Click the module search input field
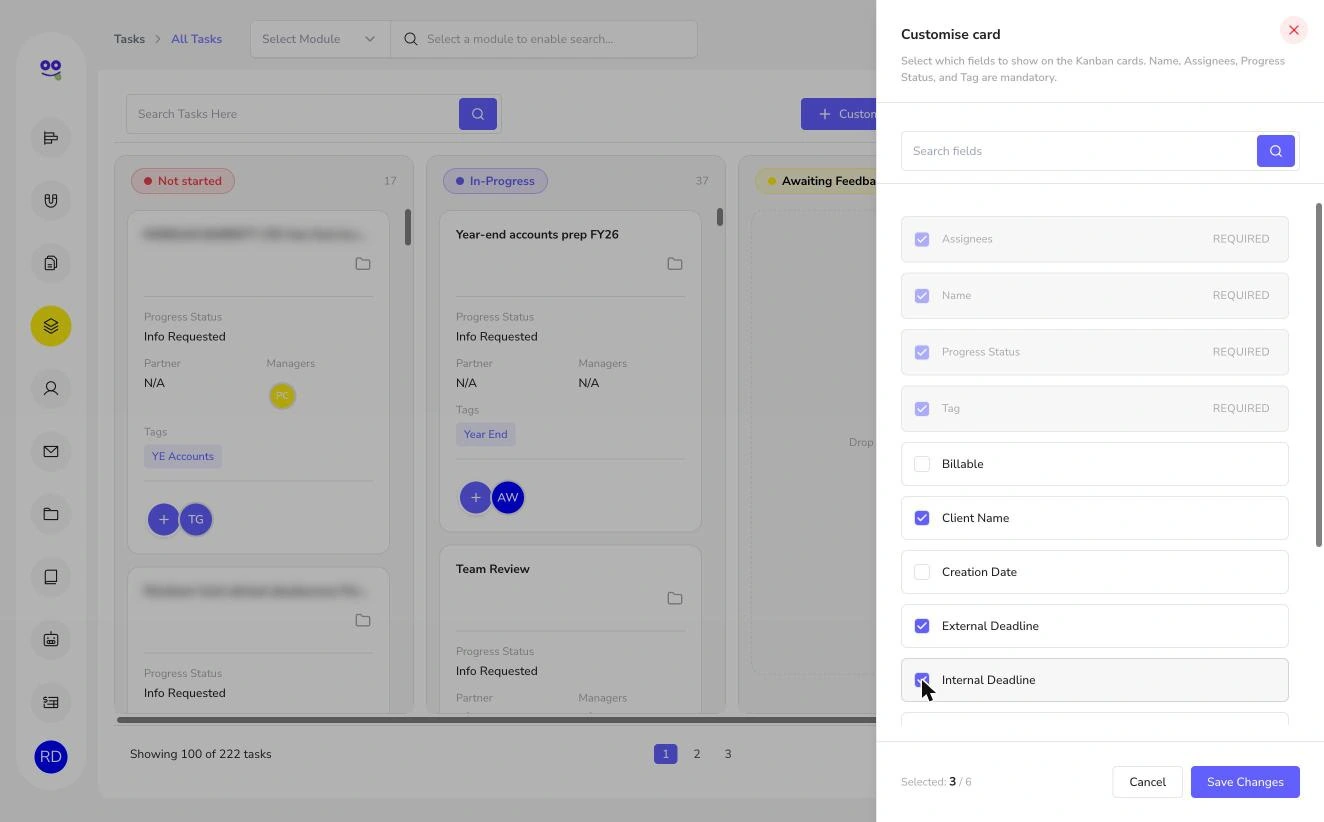Screen dimensions: 1324x822 [544, 39]
